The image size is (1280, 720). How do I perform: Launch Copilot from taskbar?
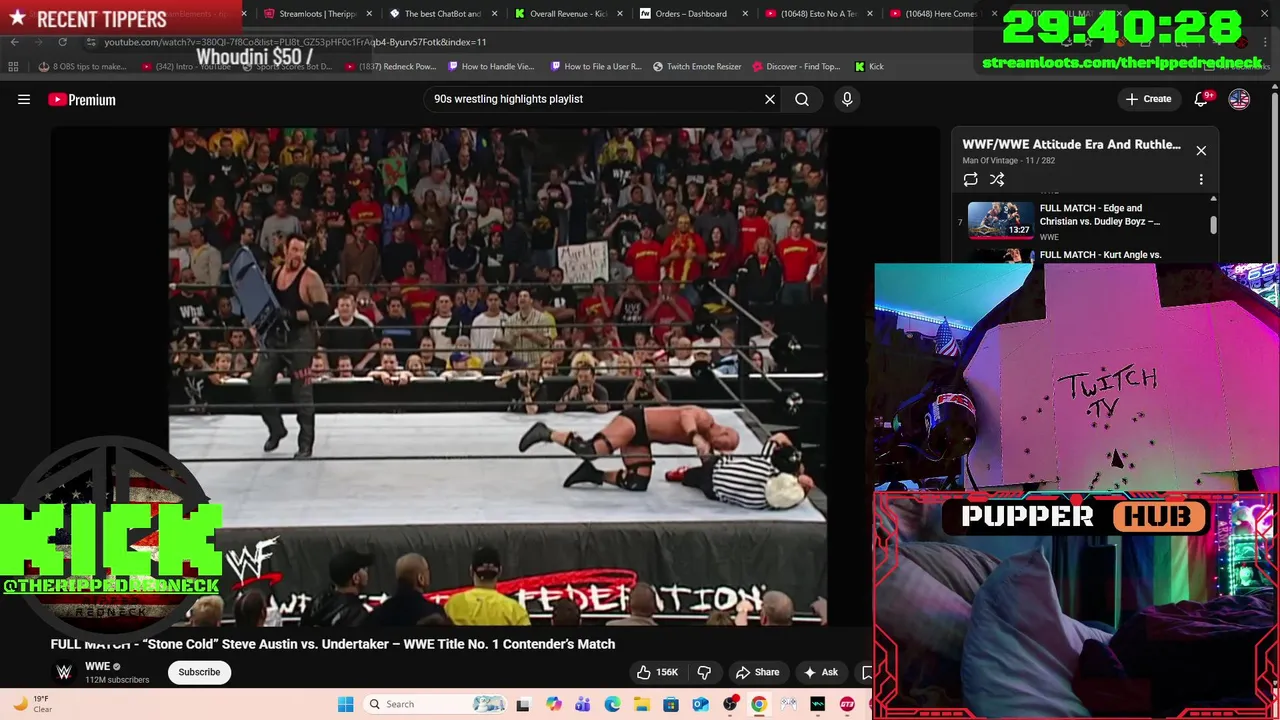553,704
